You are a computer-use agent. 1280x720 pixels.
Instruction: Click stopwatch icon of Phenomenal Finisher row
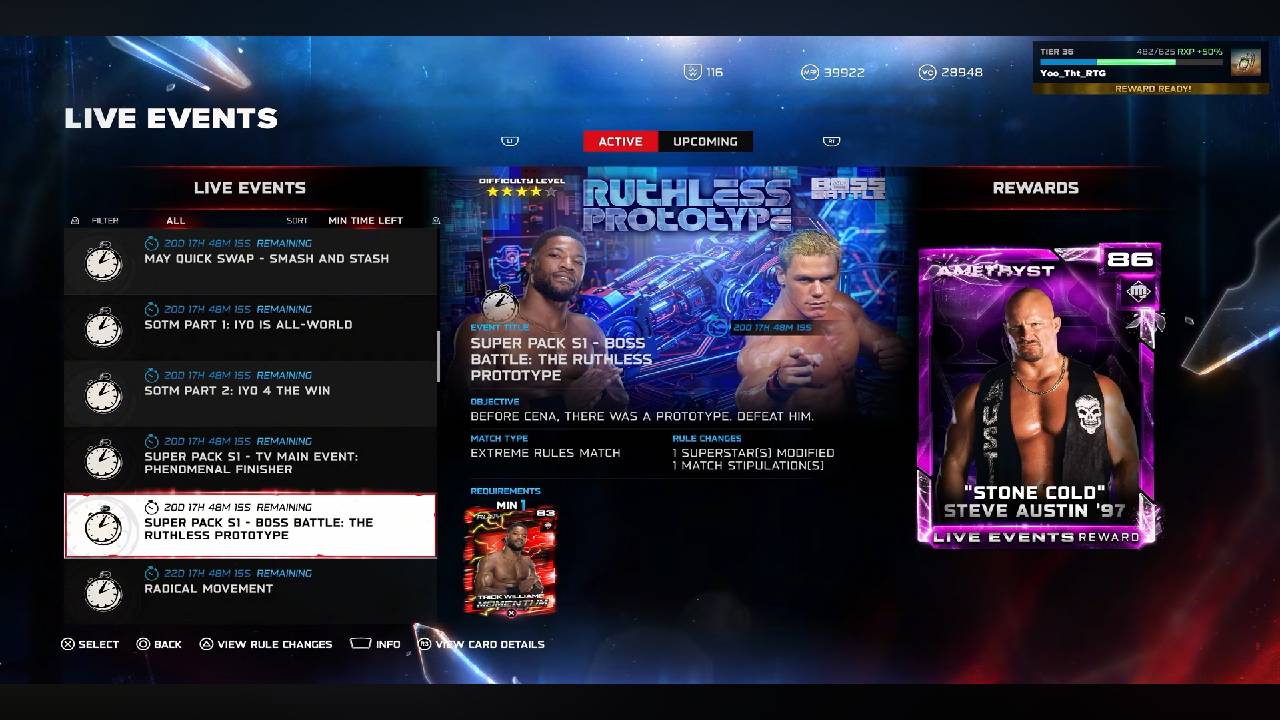pyautogui.click(x=103, y=459)
